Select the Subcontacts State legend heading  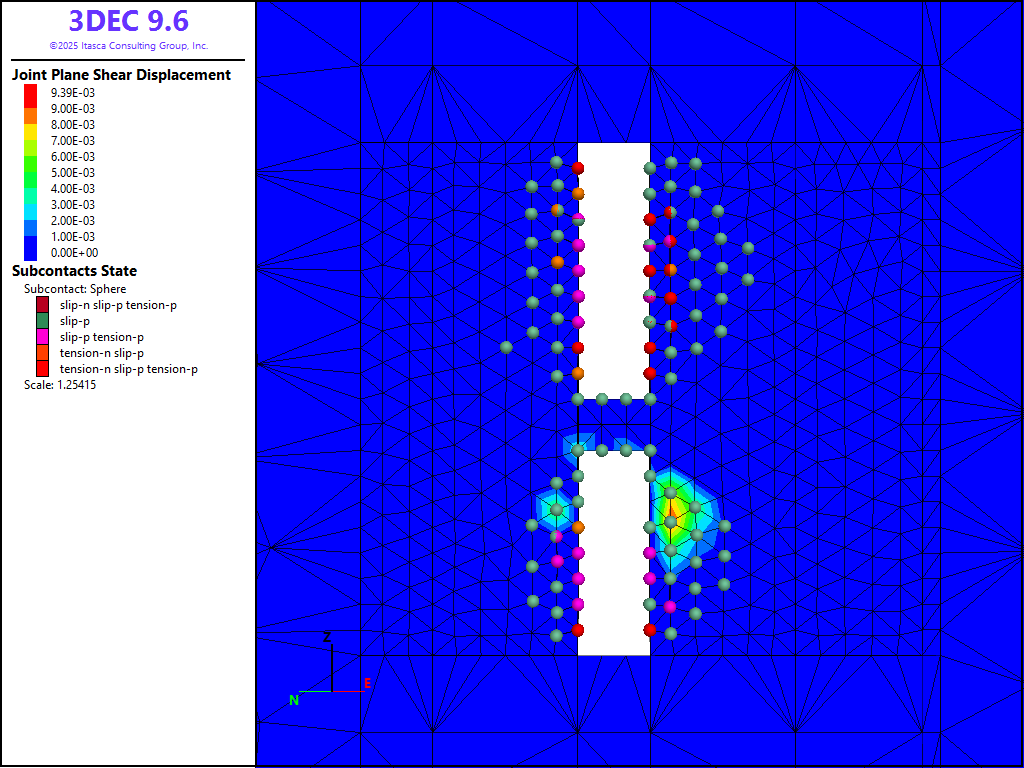point(74,271)
